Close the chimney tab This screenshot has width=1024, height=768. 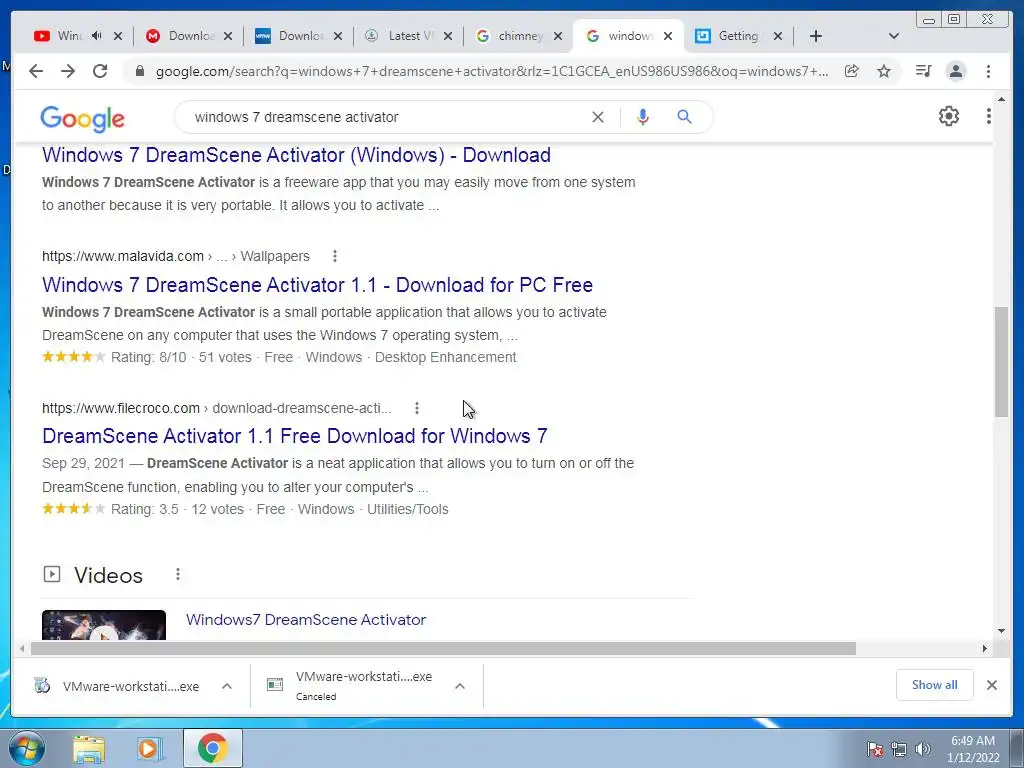click(x=558, y=36)
